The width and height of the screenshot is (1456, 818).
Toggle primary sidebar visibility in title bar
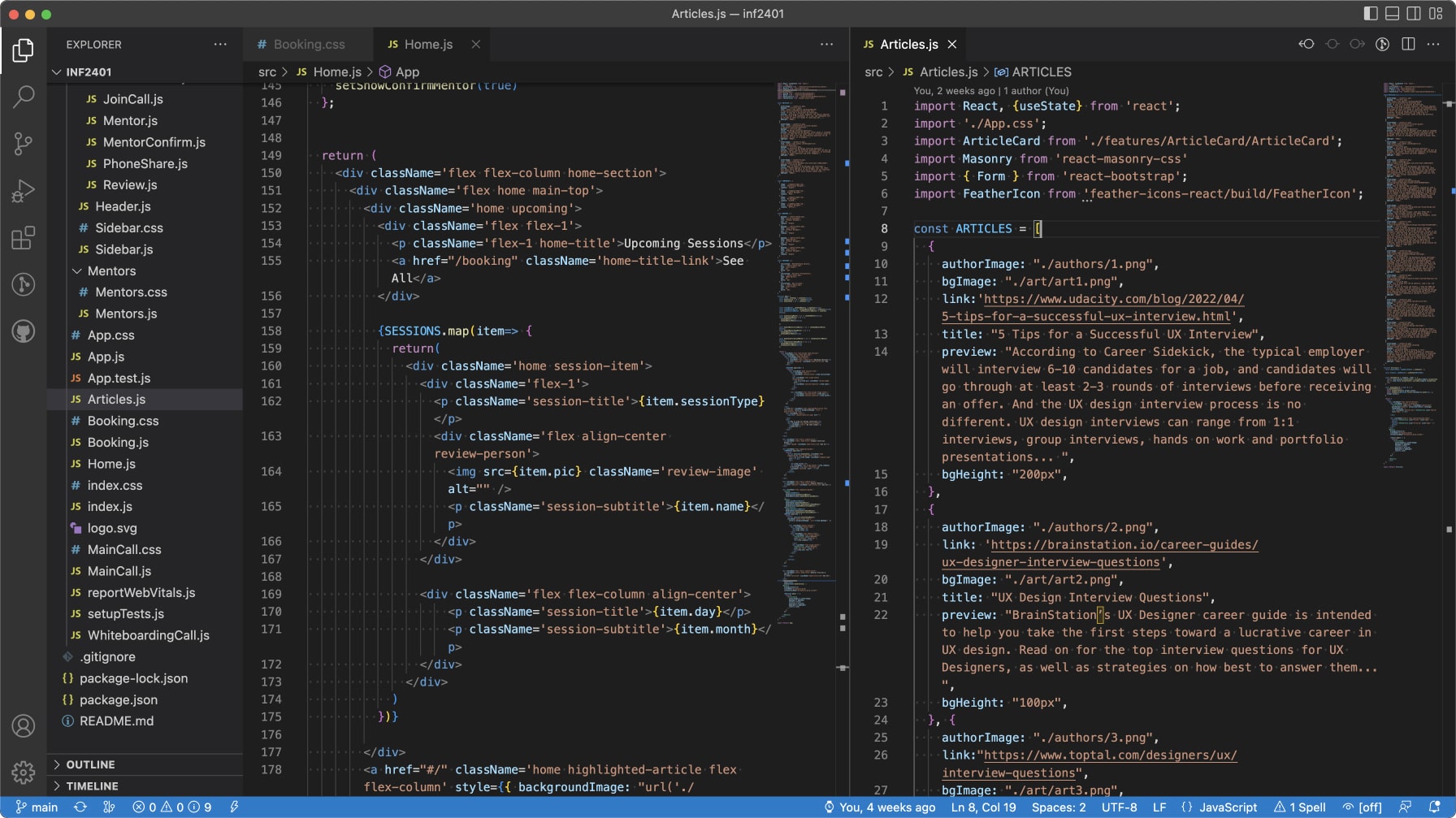tap(1371, 14)
